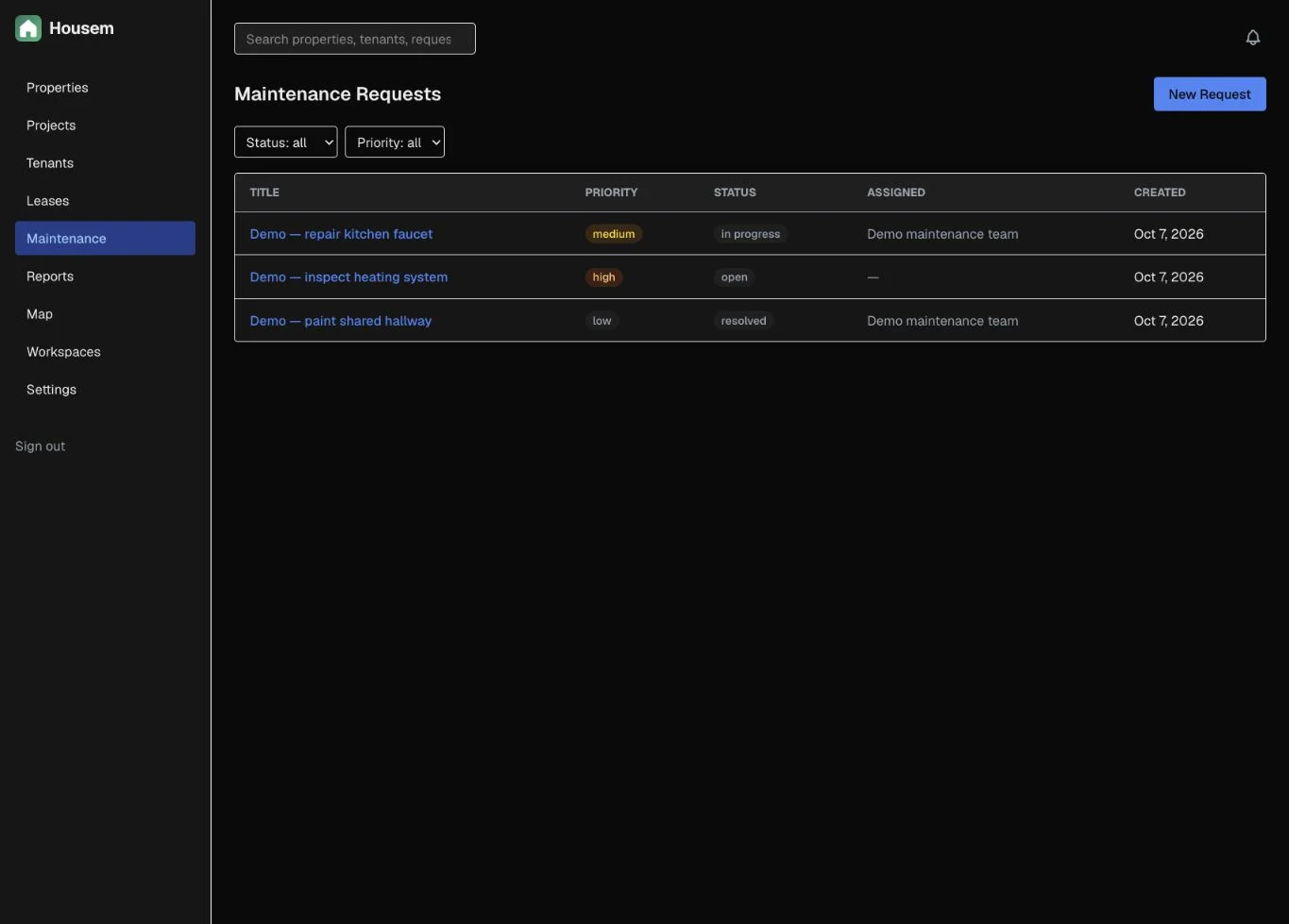
Task: Click the Housem brand name
Action: (x=81, y=28)
